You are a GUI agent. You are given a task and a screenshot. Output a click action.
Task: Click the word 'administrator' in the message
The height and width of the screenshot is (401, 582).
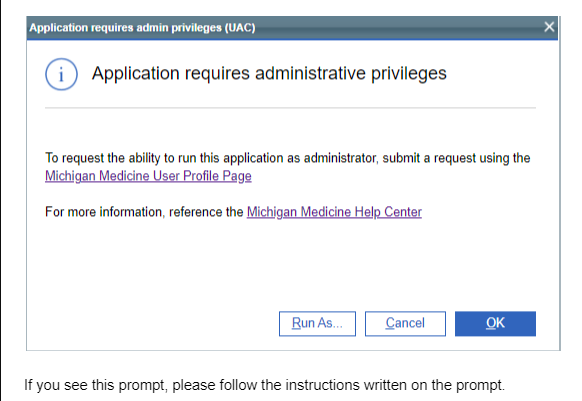point(340,158)
